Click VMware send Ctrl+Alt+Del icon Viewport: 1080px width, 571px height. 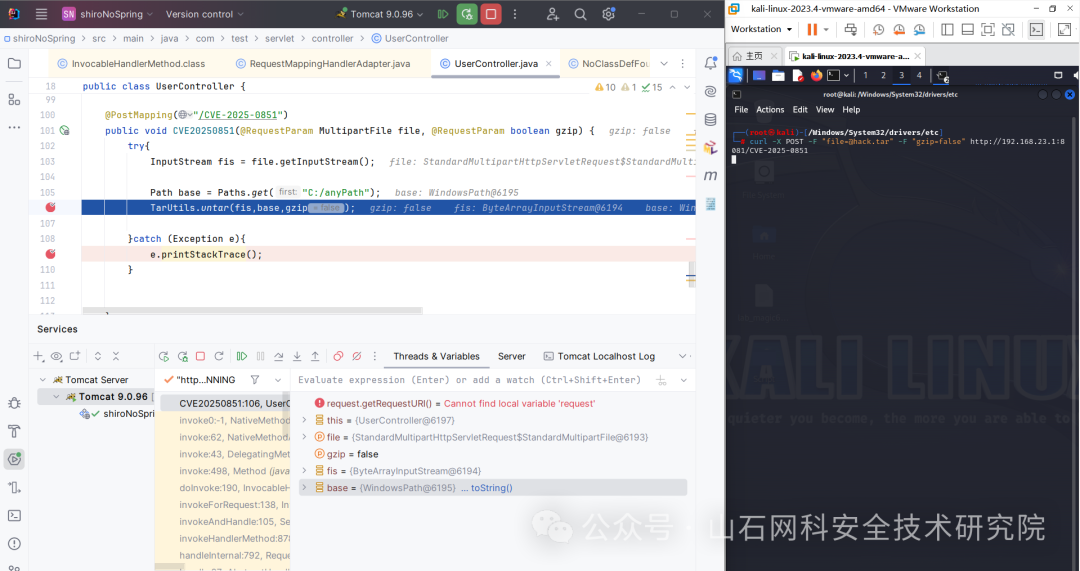851,29
